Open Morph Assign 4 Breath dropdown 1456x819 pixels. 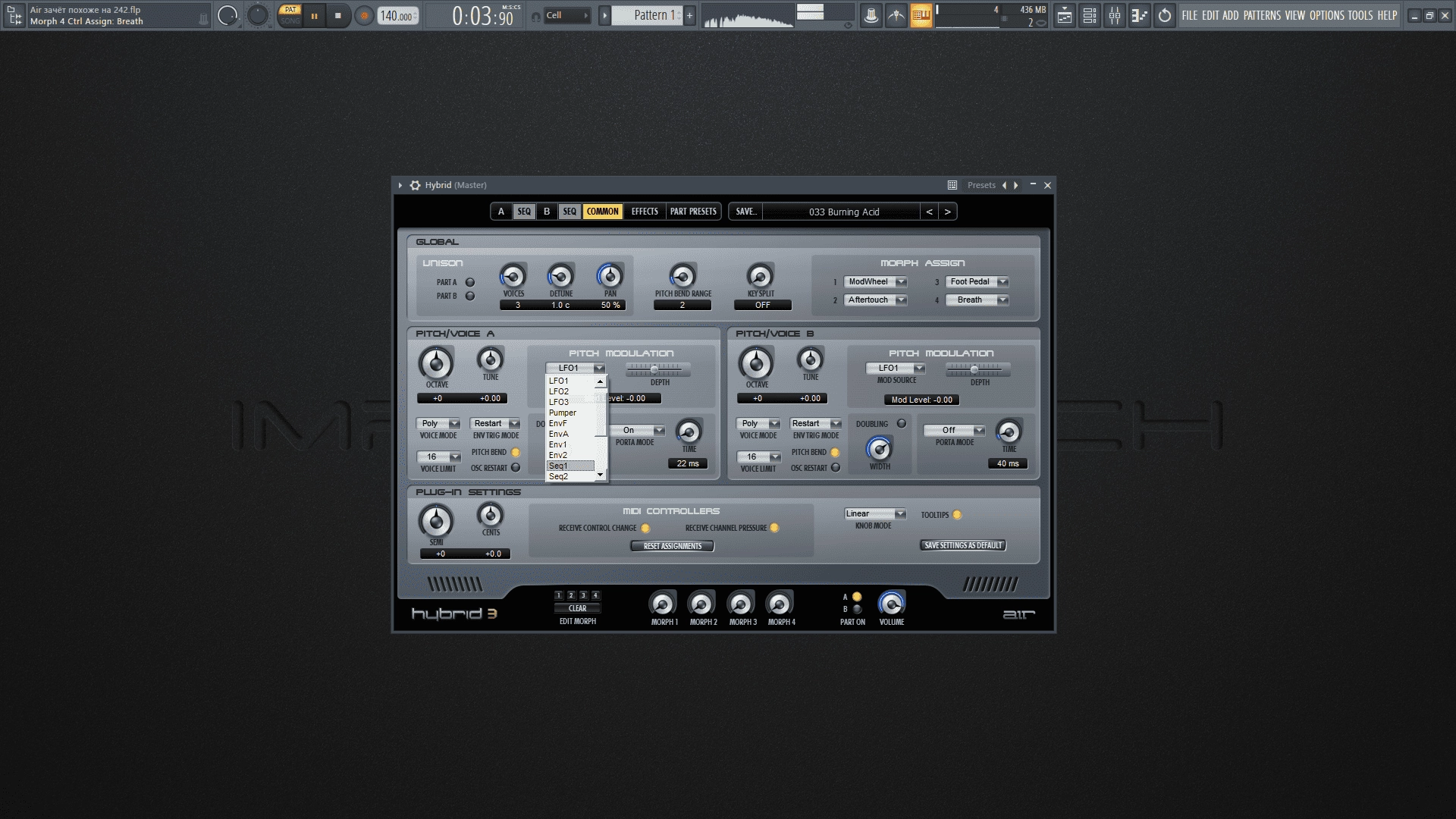pos(977,300)
